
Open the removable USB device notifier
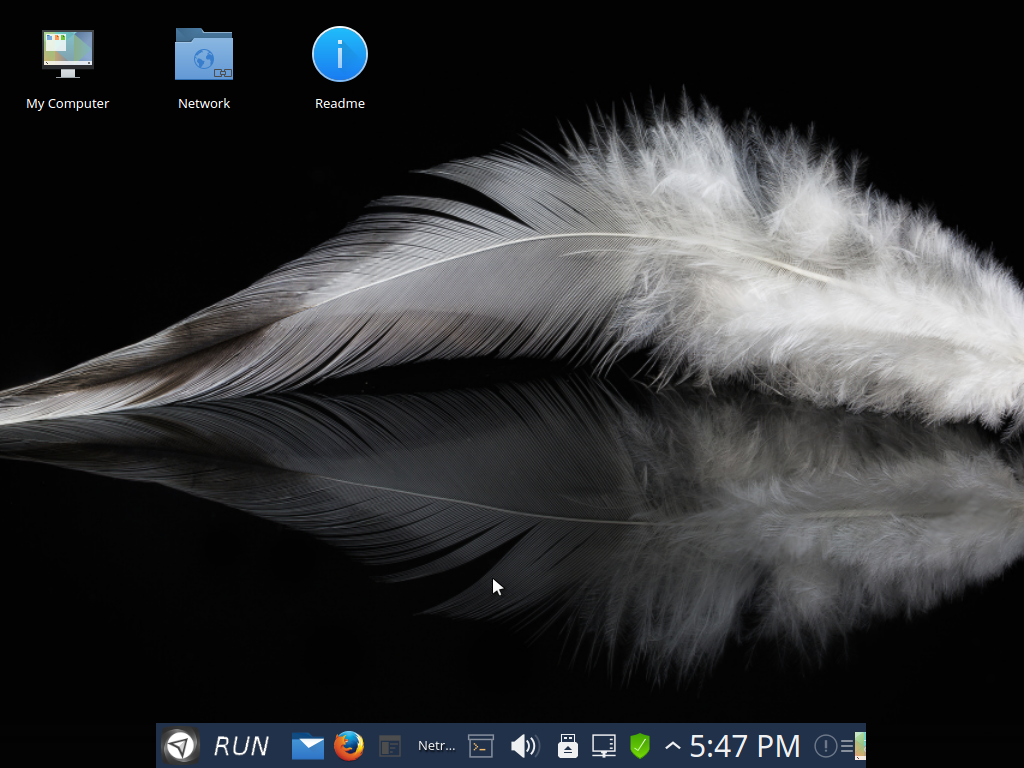568,746
